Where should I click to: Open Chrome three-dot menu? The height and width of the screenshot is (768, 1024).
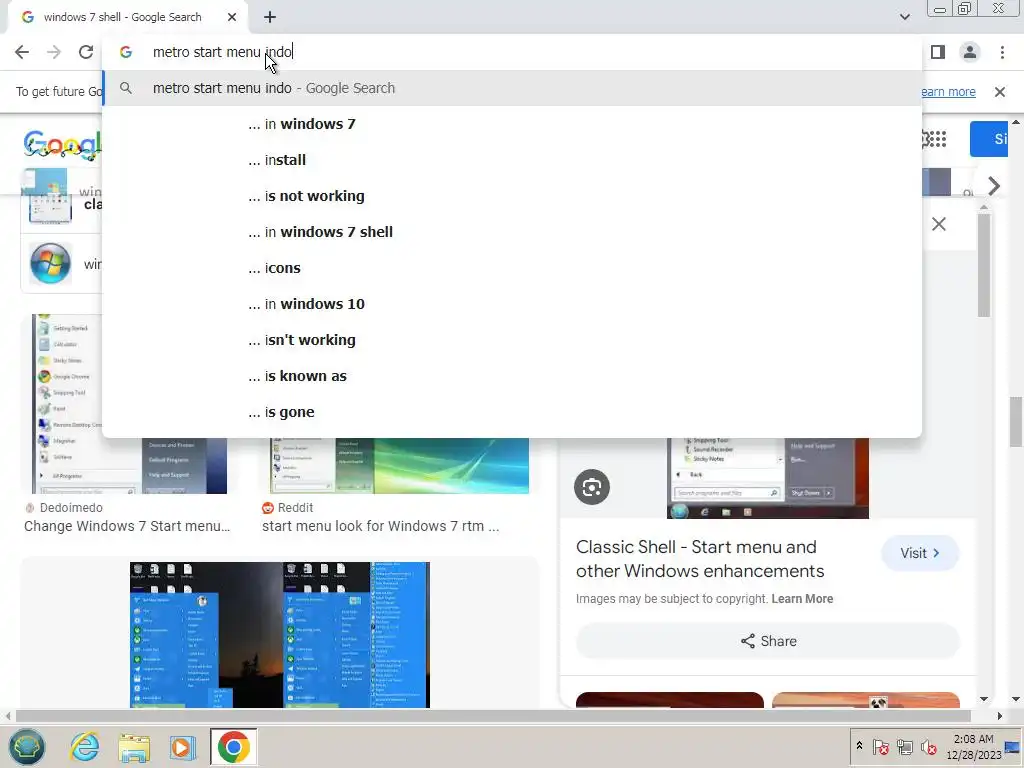[x=1002, y=52]
